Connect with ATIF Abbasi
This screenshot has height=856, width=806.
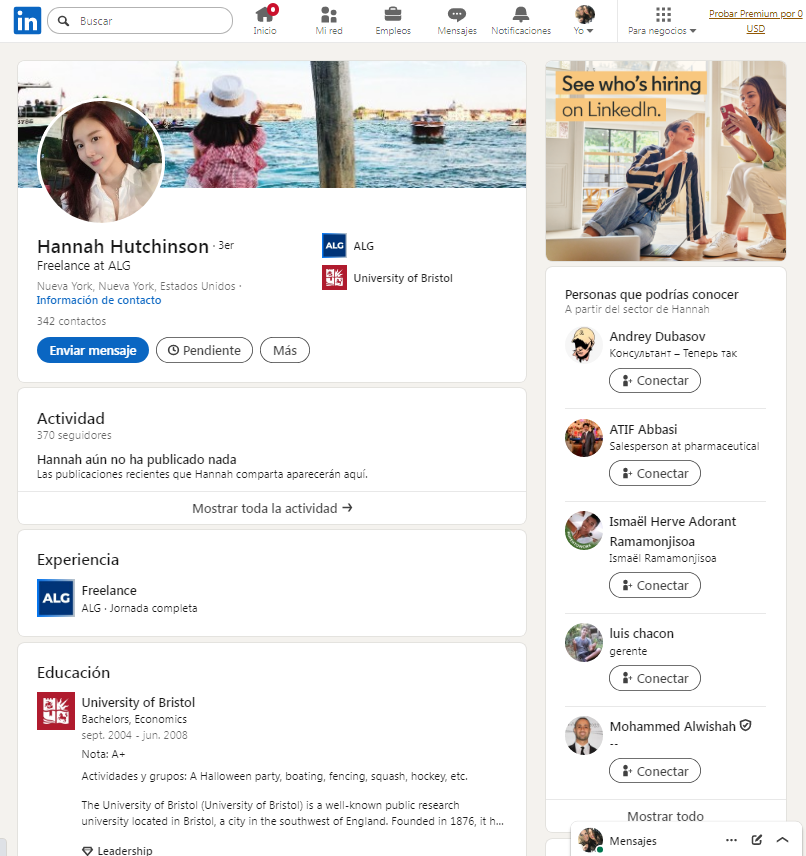tap(655, 473)
